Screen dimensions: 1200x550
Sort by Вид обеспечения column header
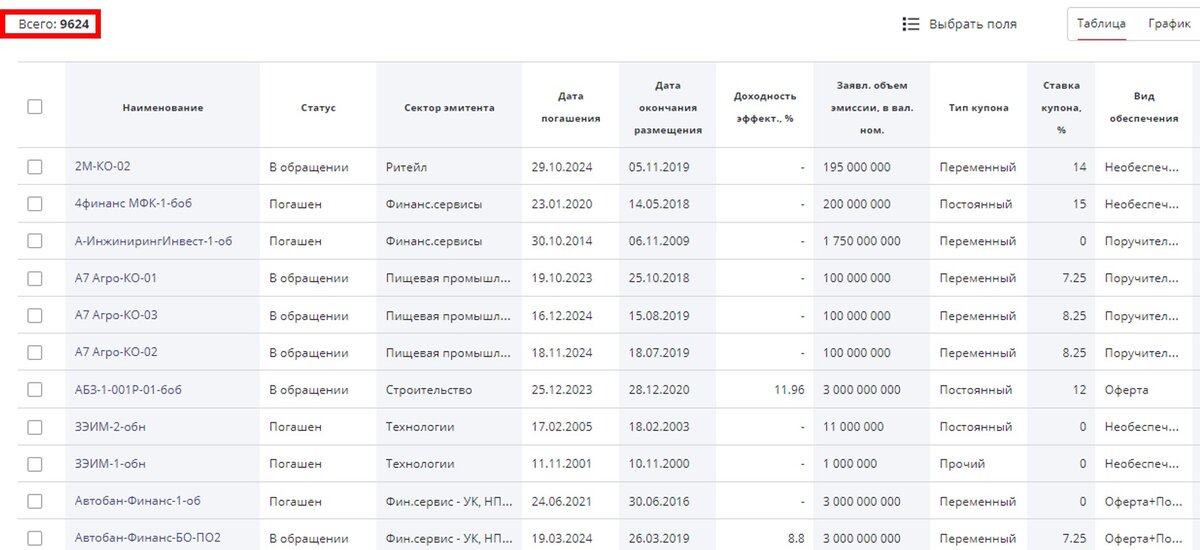pos(1143,107)
